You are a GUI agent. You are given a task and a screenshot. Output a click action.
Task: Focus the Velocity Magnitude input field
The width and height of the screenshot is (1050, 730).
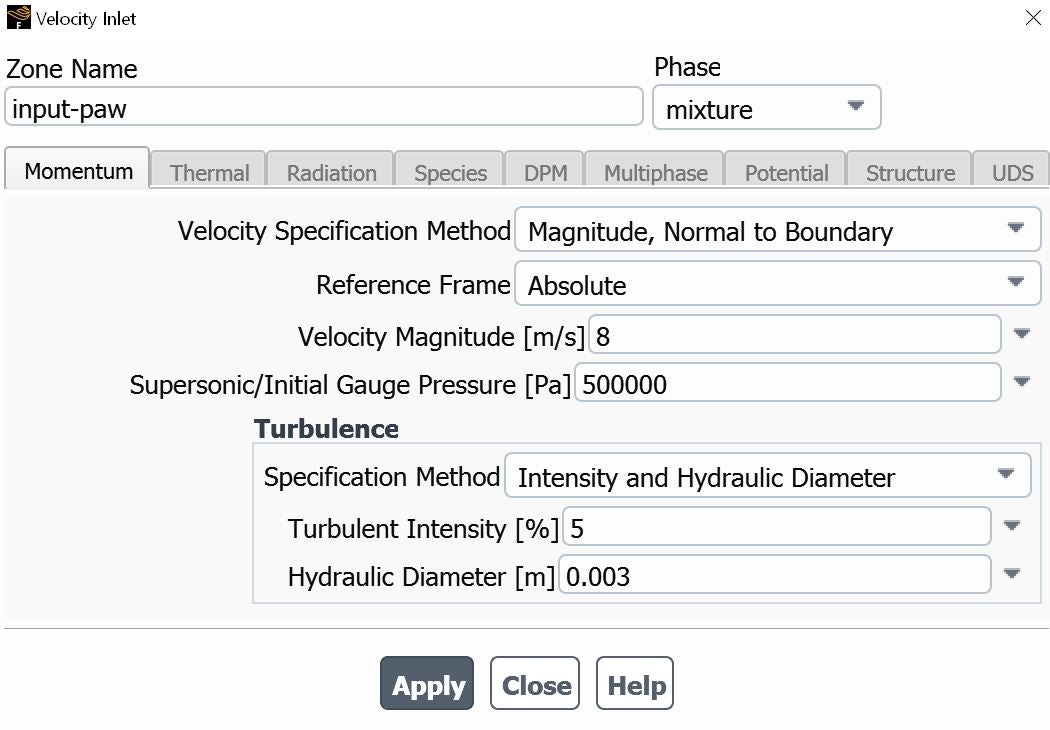point(794,335)
